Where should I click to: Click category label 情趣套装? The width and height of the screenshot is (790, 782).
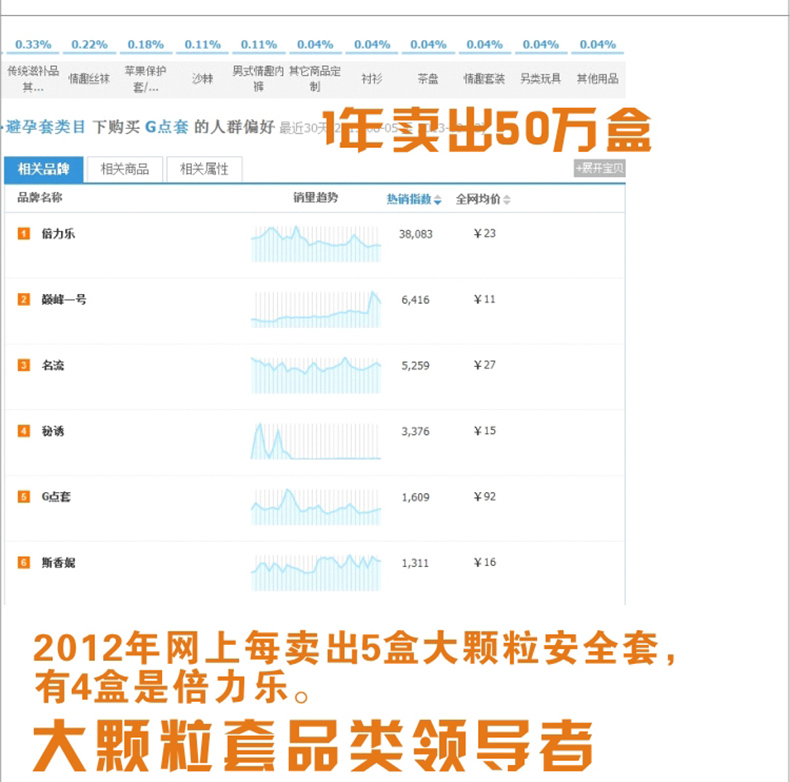click(484, 79)
